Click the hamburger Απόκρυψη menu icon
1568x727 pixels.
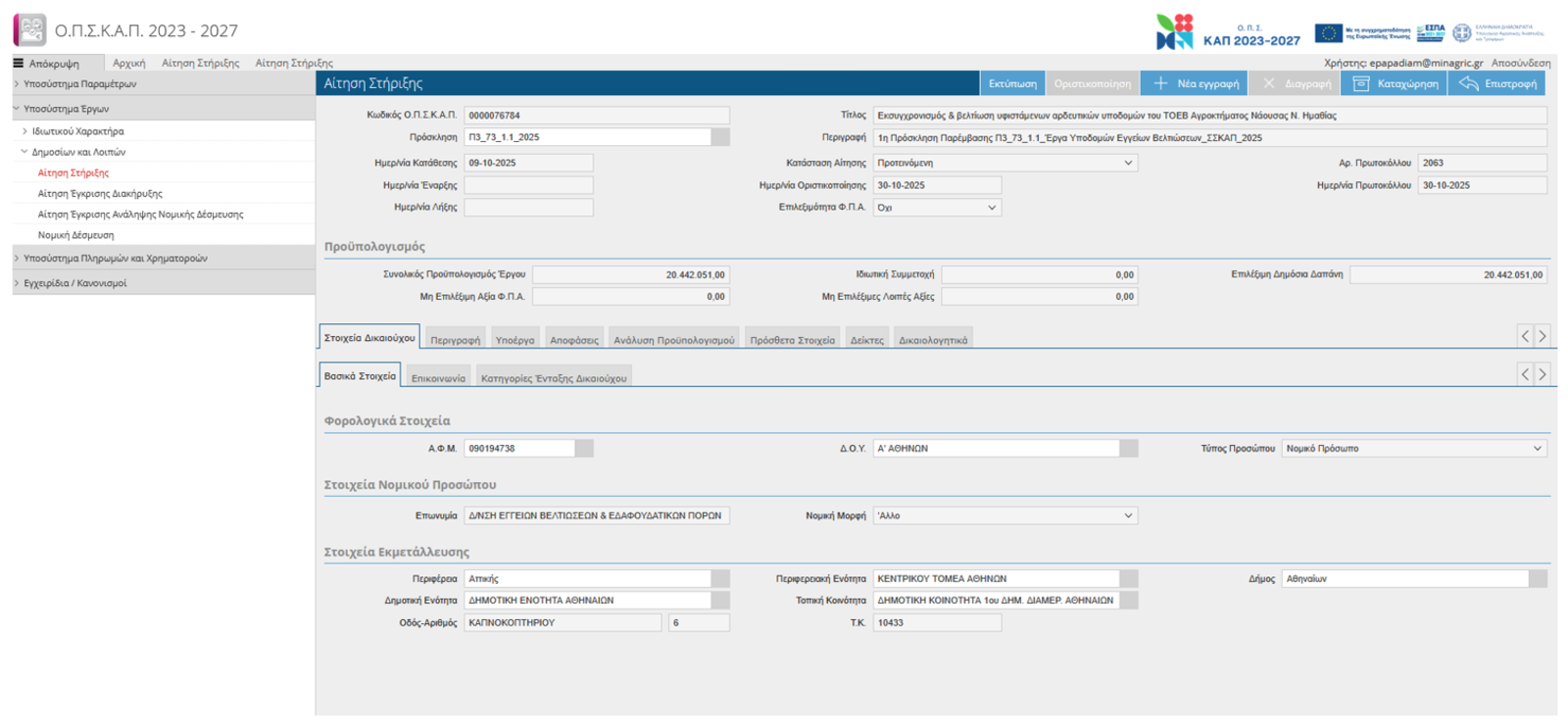click(19, 63)
